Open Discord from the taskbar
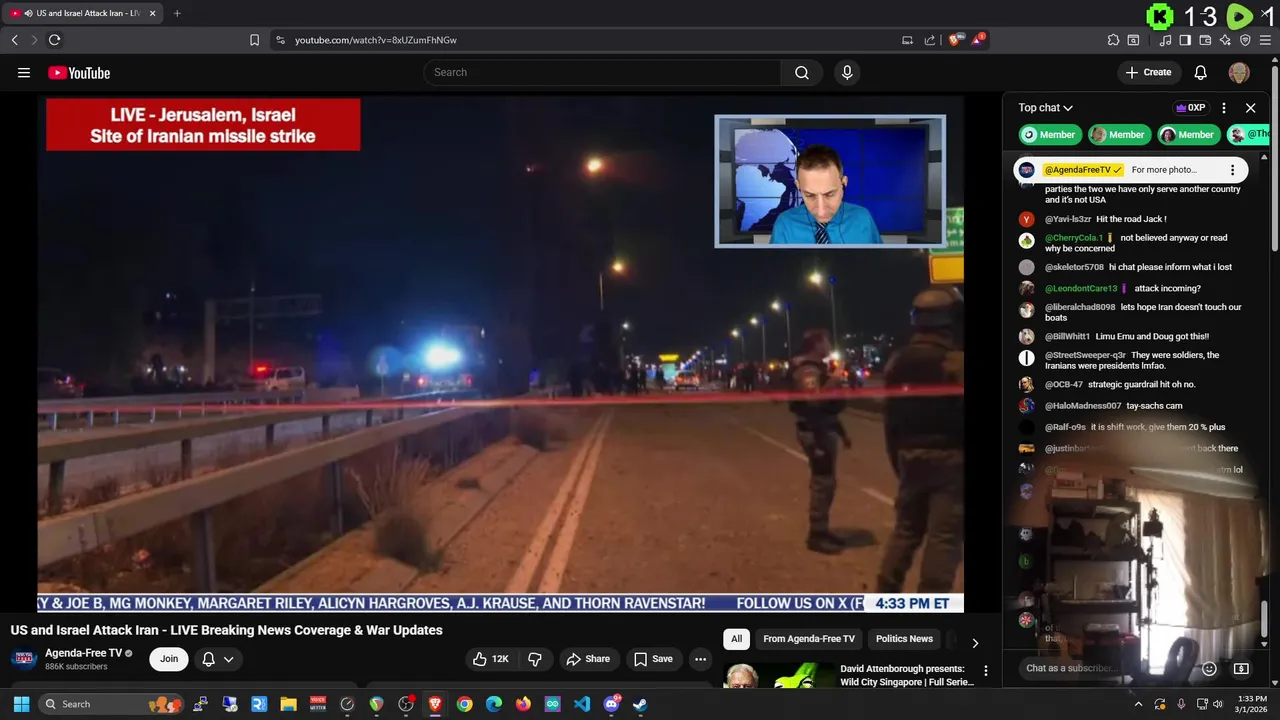 point(611,704)
